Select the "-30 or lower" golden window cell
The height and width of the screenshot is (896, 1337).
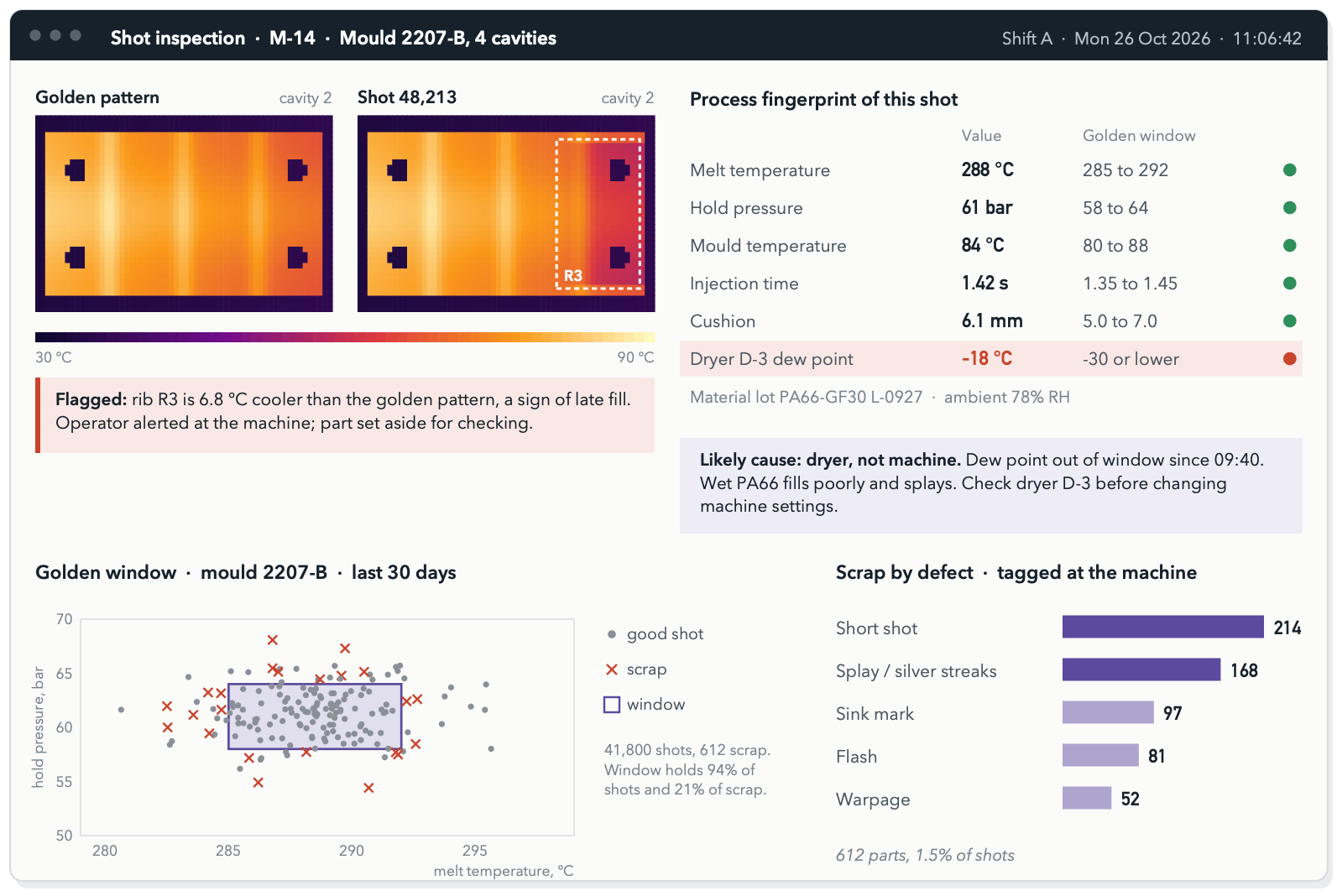[x=1131, y=359]
